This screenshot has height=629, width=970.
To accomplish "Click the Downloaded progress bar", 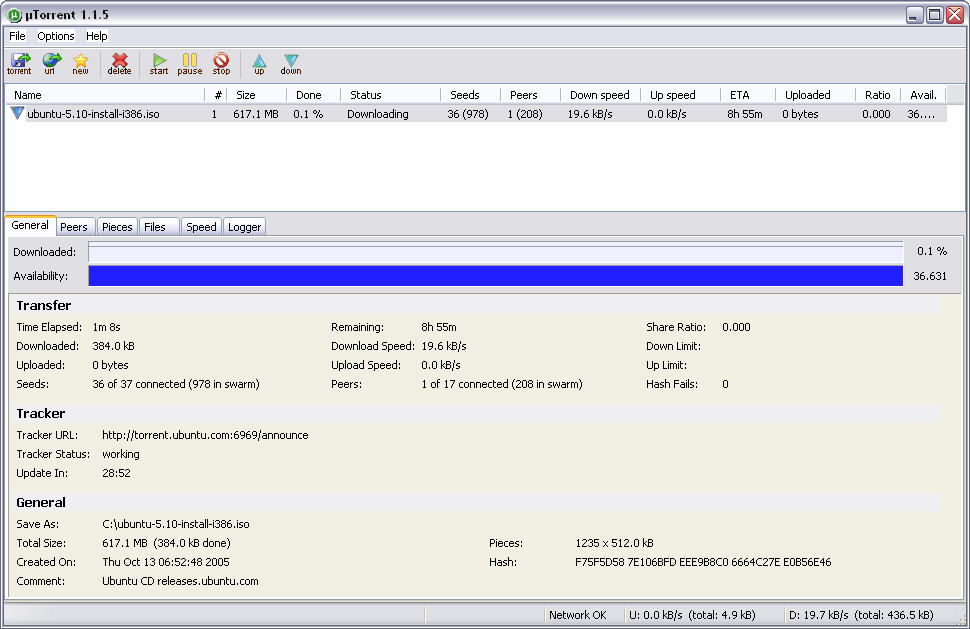I will click(496, 252).
